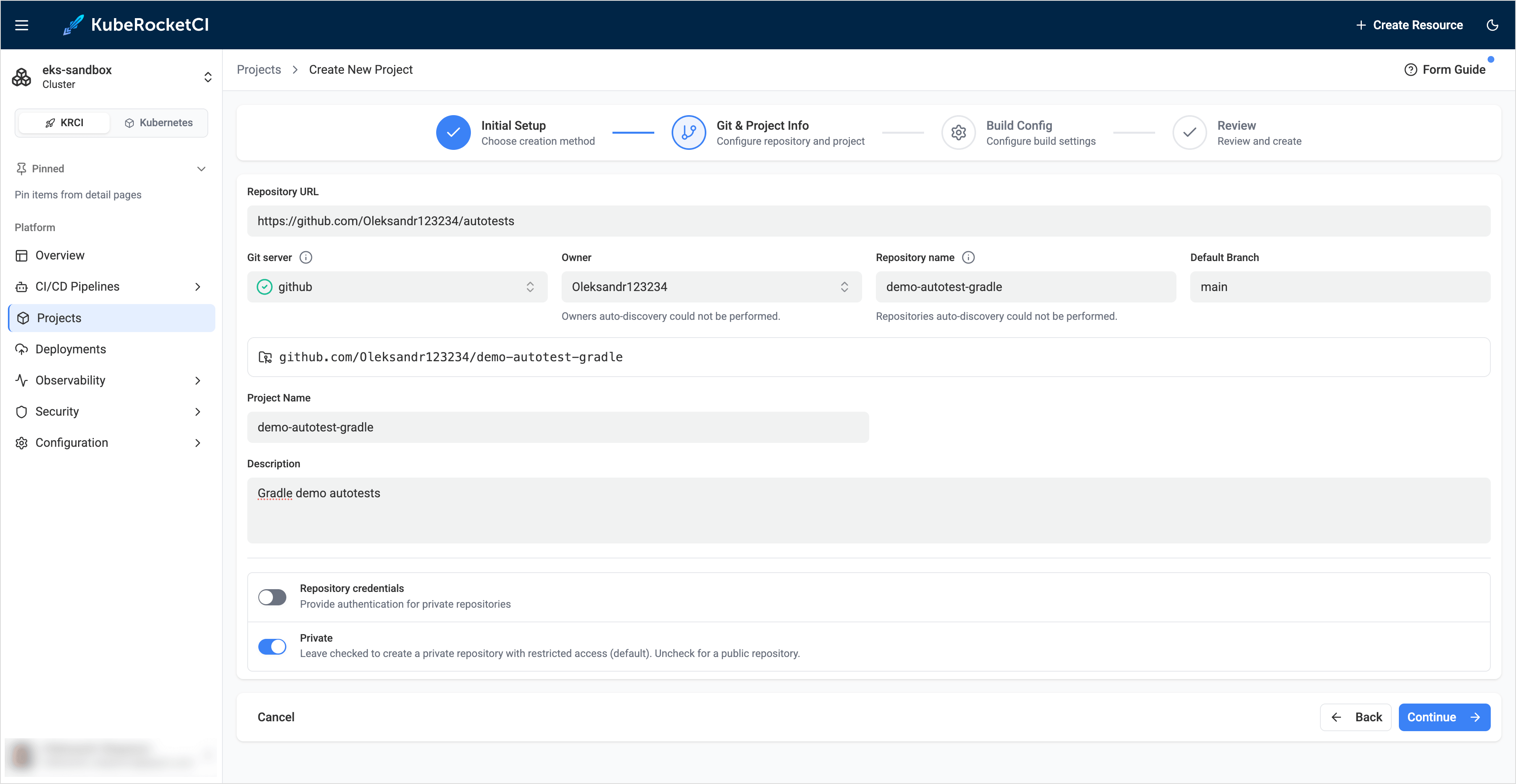Screen dimensions: 1516x784
Task: Open CI/CD Pipelines menu item
Action: click(111, 287)
